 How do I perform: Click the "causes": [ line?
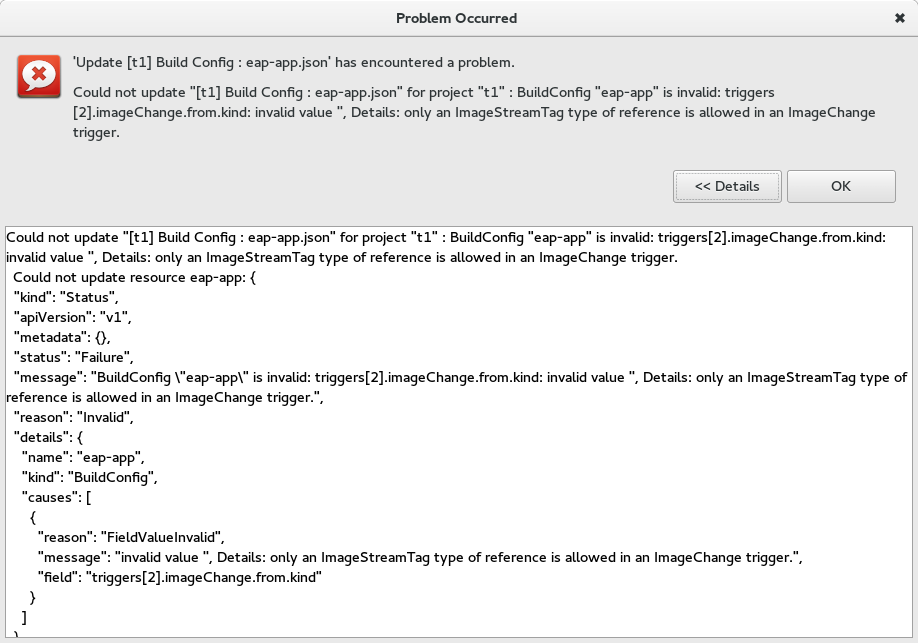coord(58,496)
